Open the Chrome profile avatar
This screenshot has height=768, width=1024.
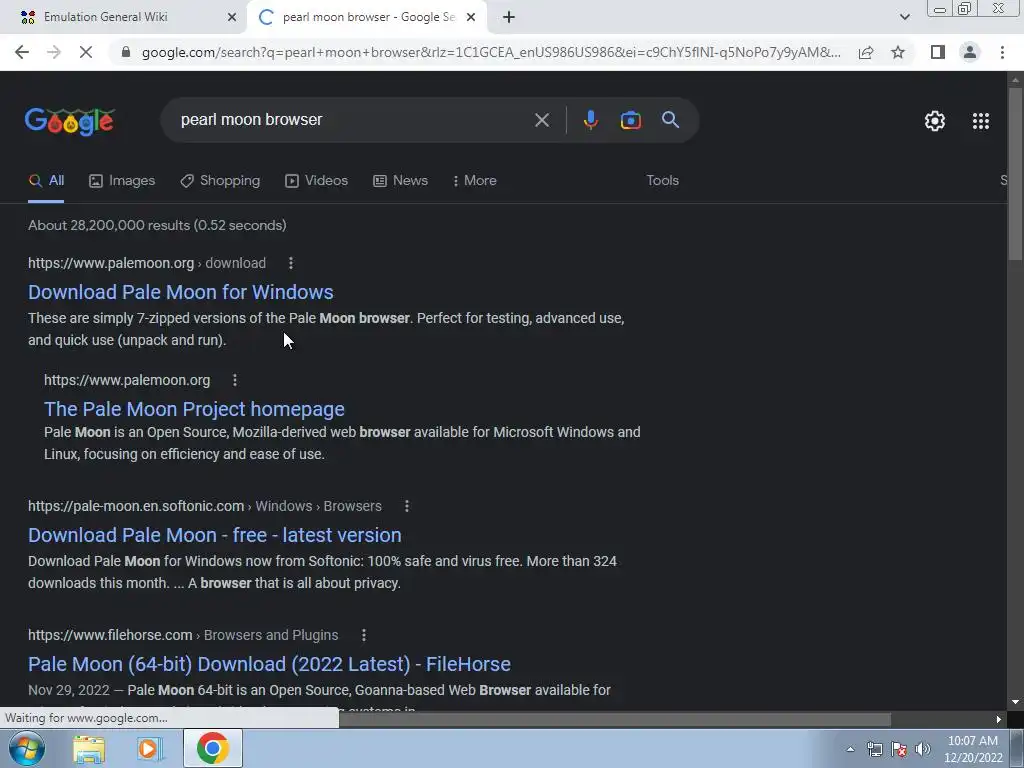(970, 52)
